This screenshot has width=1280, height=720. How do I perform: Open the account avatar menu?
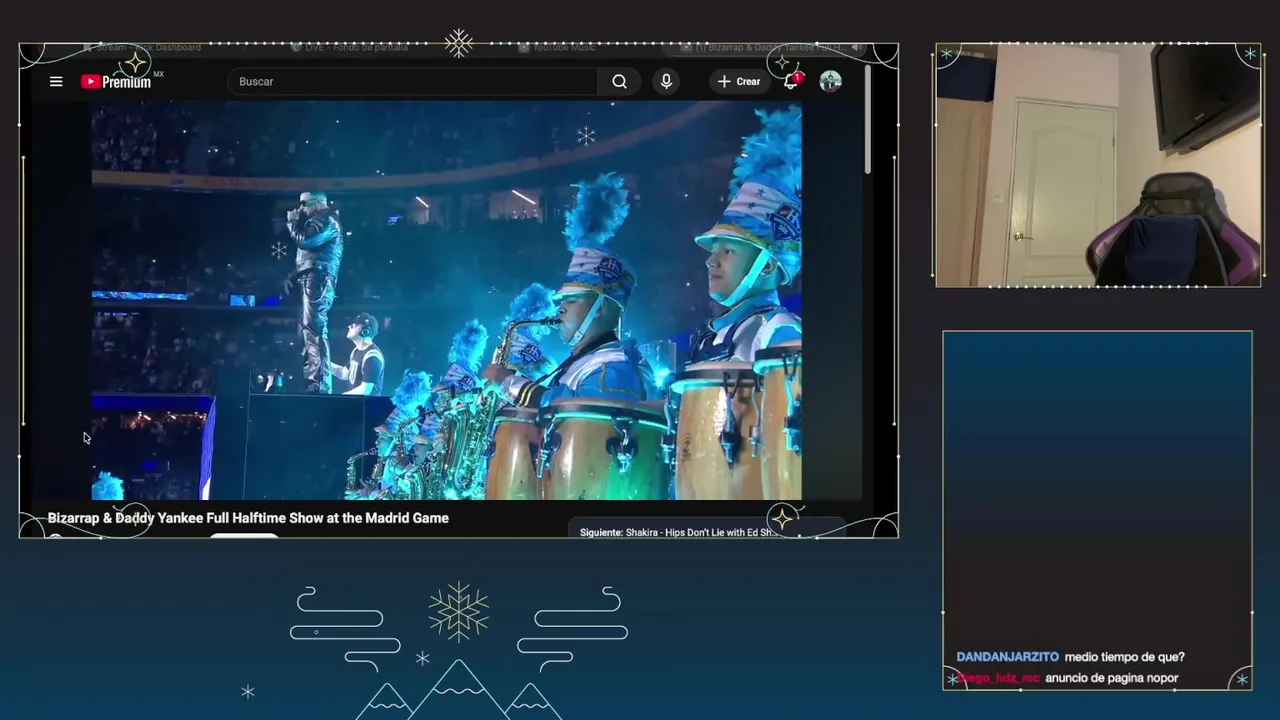tap(830, 82)
